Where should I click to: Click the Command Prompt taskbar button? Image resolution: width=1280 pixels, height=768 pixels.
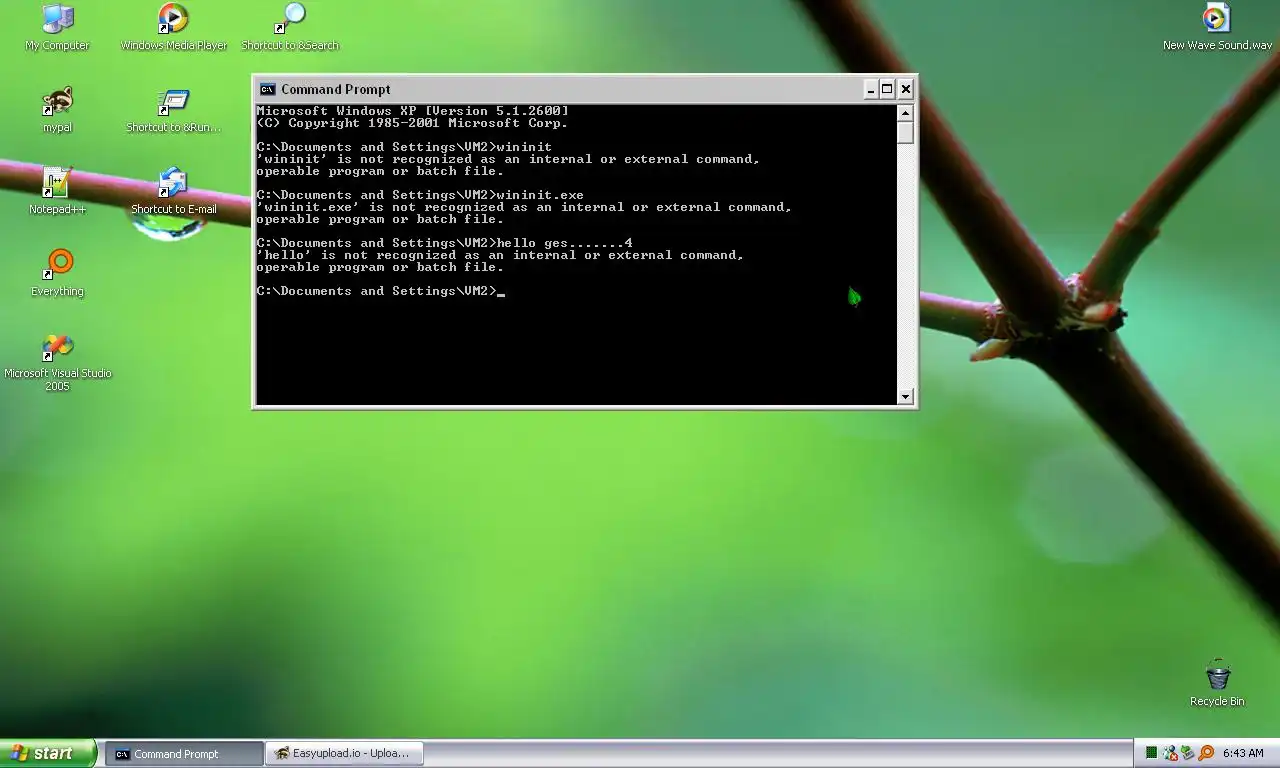coord(184,754)
